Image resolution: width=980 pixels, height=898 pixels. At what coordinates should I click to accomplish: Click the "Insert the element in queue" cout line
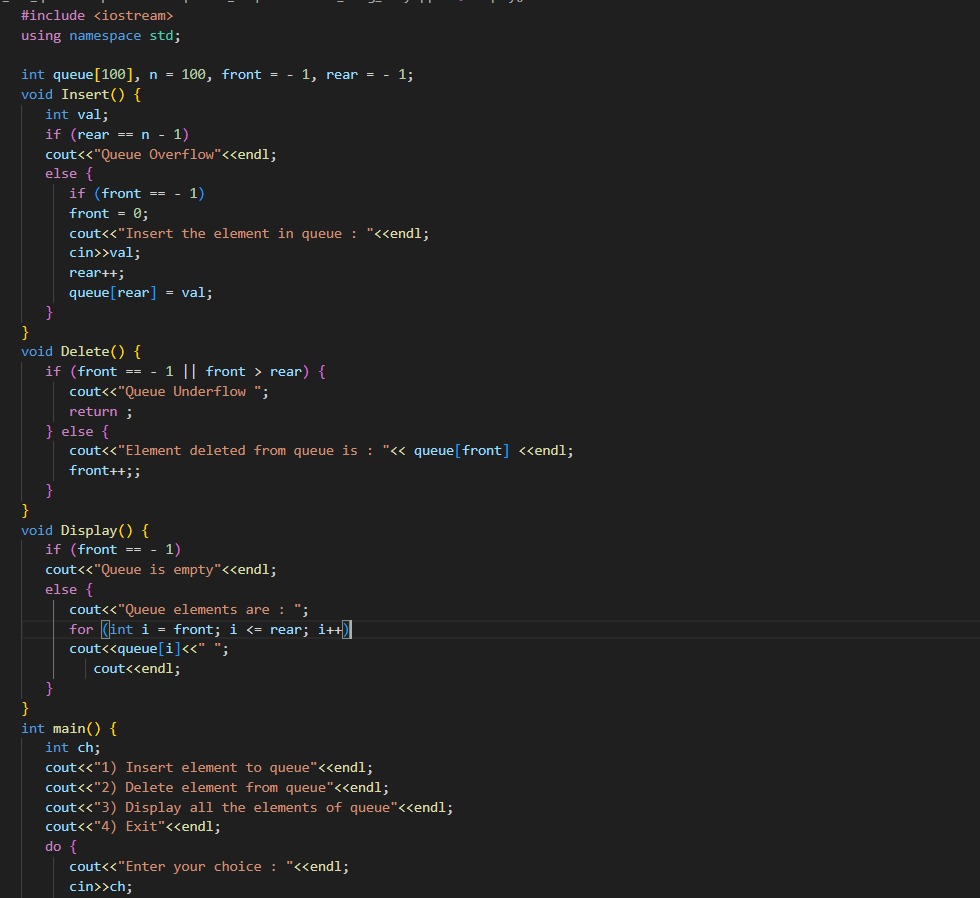(249, 234)
